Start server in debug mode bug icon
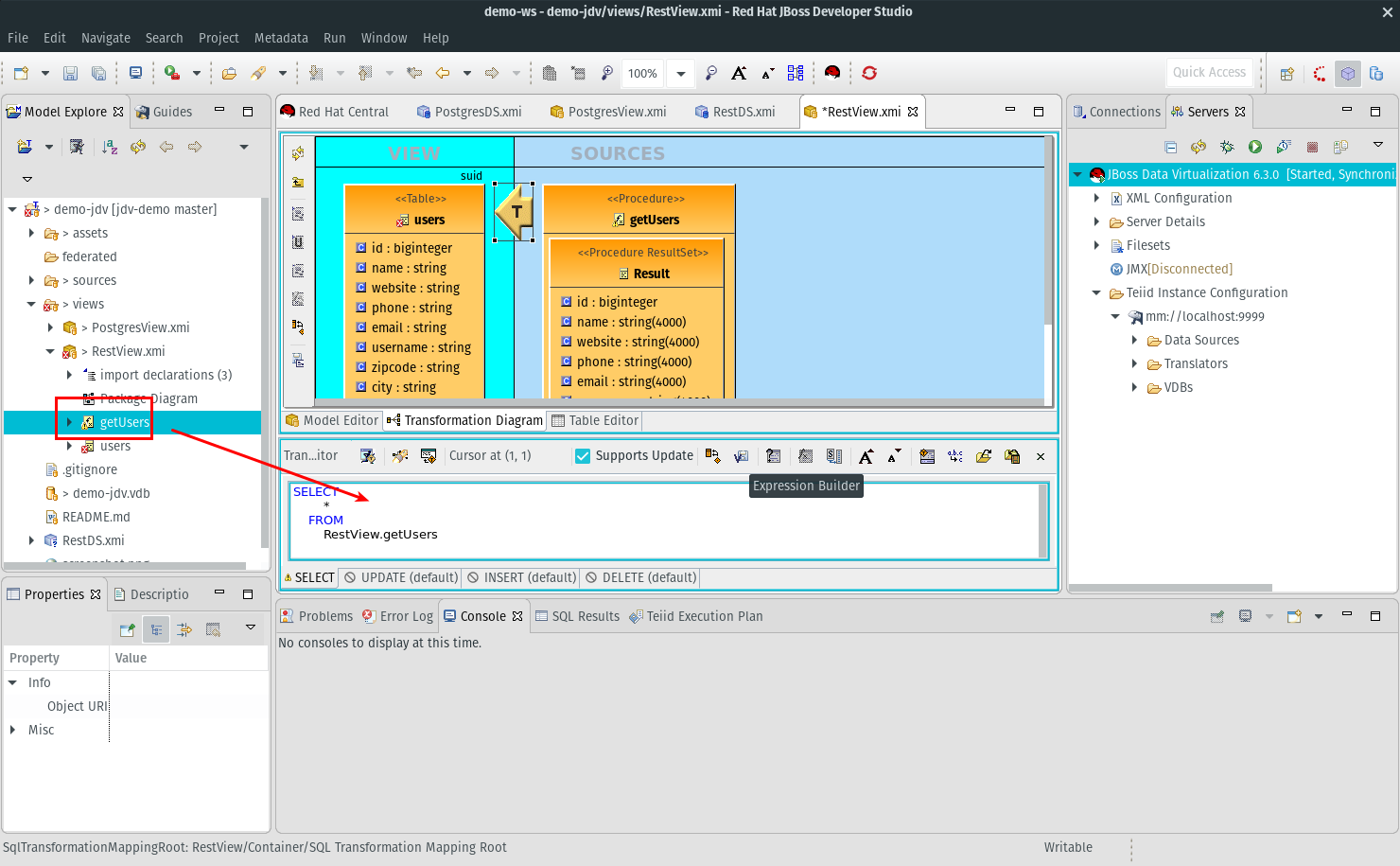The image size is (1400, 866). (1227, 147)
